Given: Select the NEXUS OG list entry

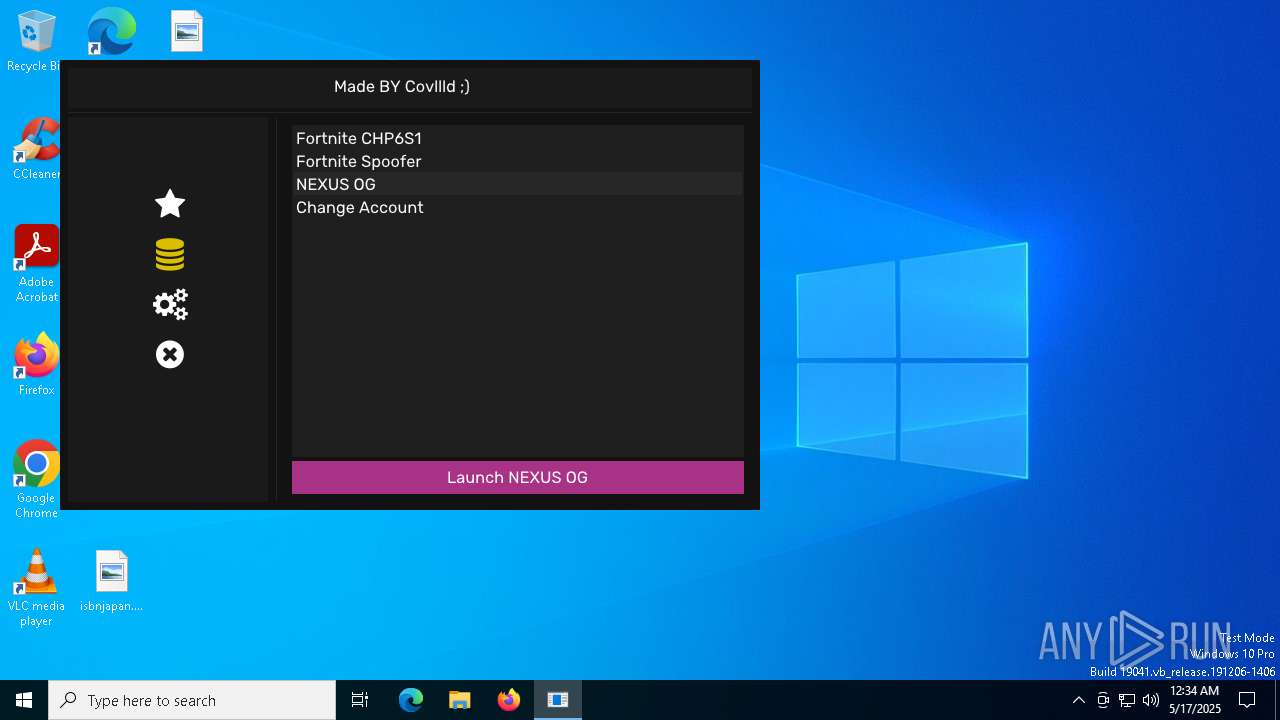Looking at the screenshot, I should [x=517, y=184].
